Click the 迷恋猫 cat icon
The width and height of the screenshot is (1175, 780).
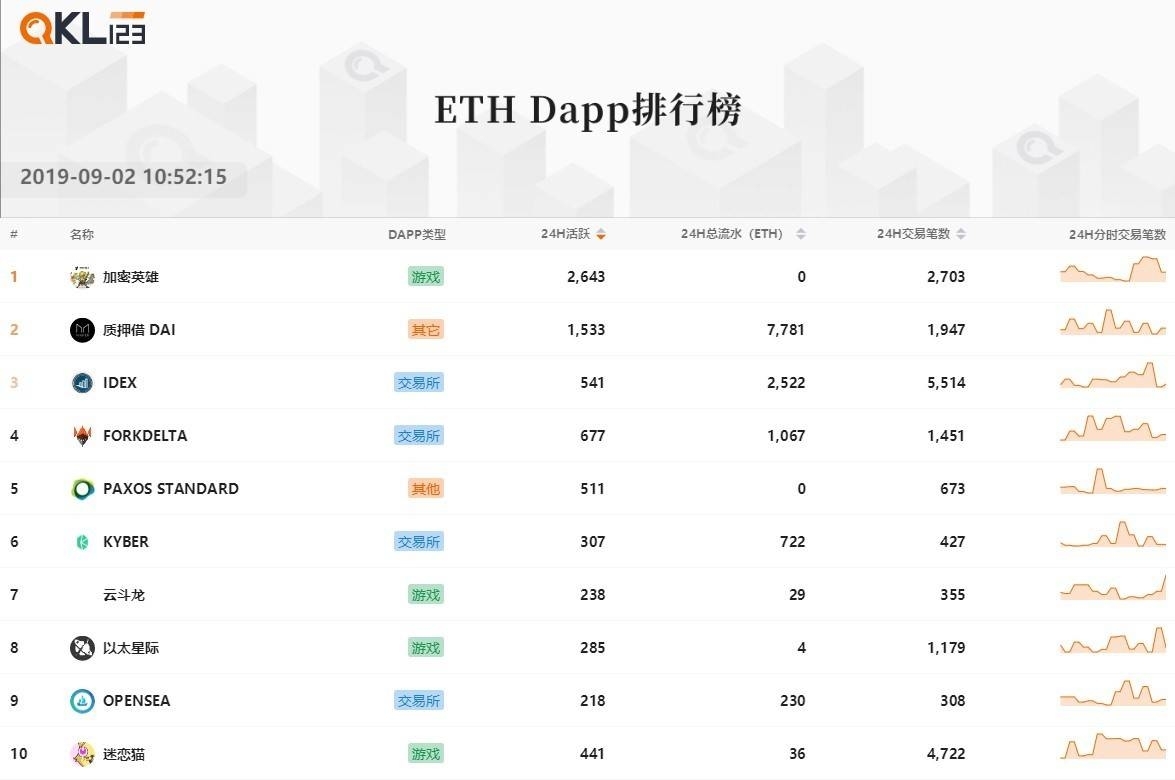point(82,754)
